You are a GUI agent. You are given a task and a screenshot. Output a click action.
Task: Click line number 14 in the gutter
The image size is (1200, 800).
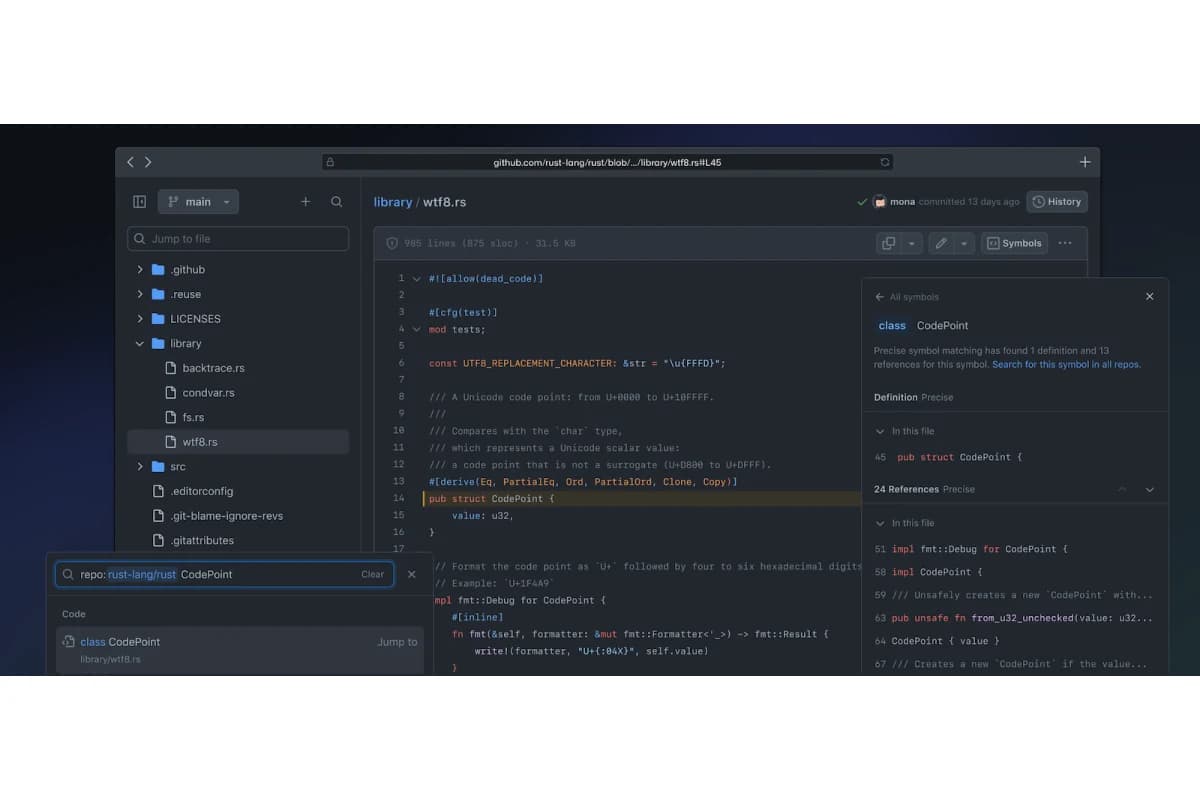(x=399, y=498)
